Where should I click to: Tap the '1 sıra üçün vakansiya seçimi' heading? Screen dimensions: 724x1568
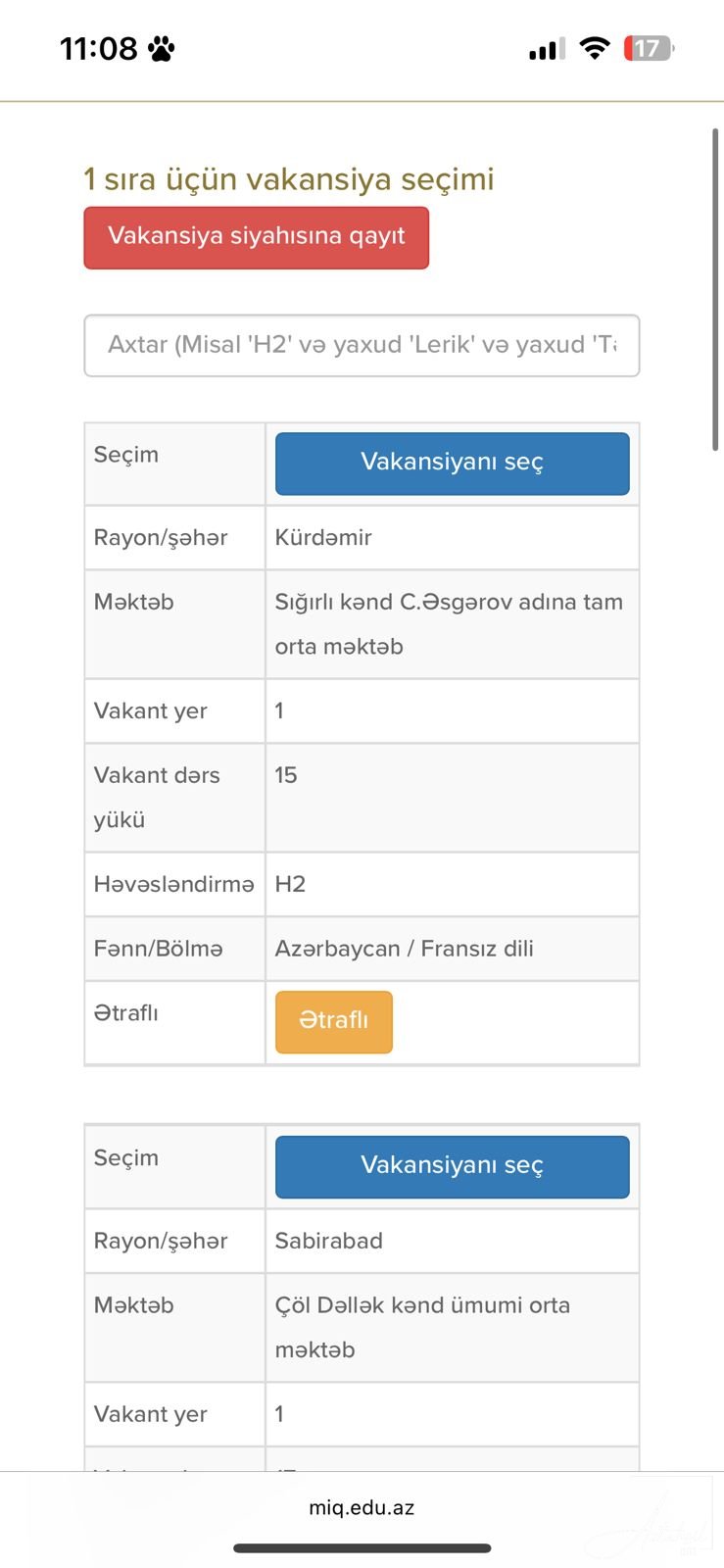point(289,179)
